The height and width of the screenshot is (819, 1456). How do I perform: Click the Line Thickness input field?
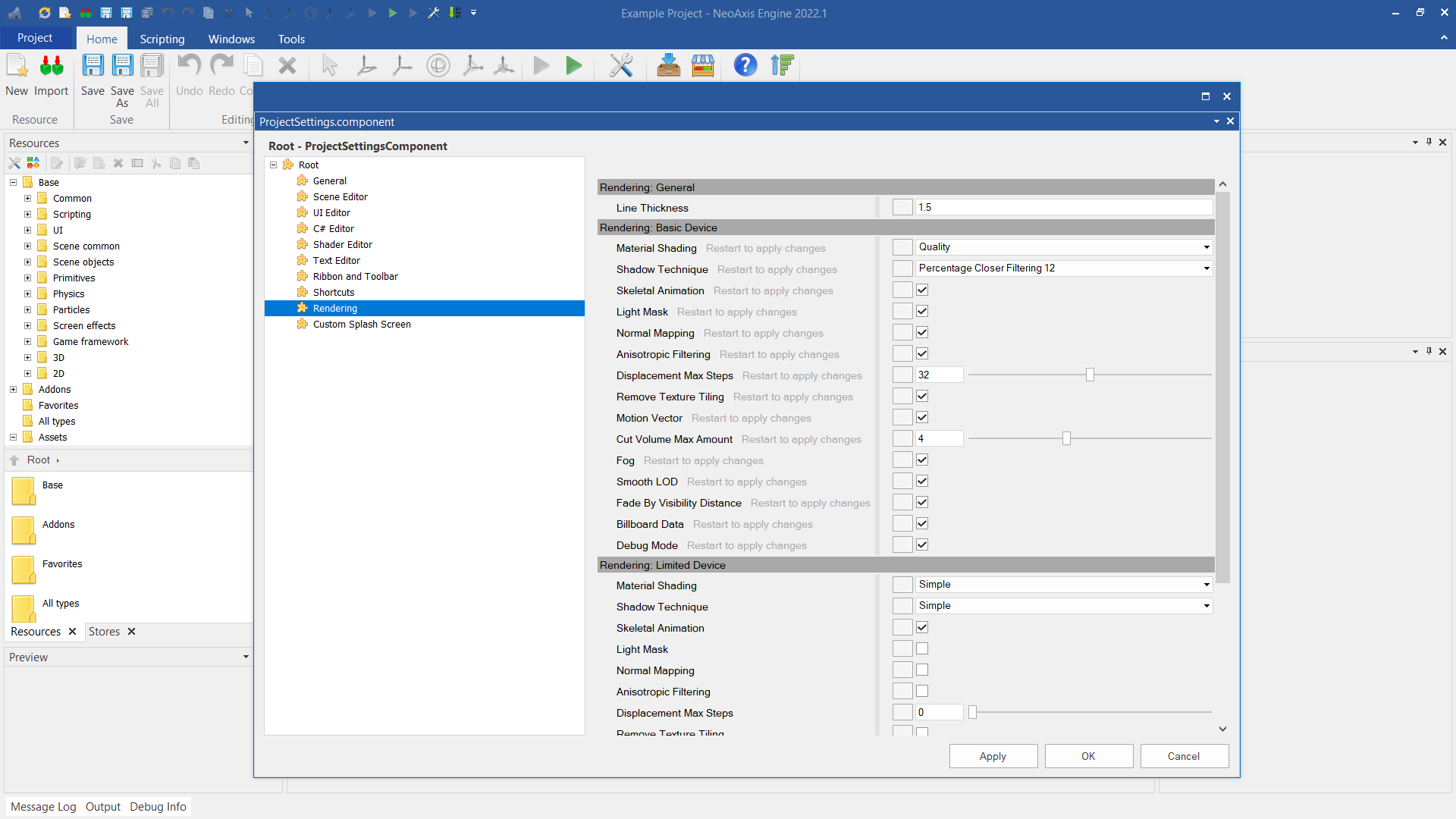1063,207
